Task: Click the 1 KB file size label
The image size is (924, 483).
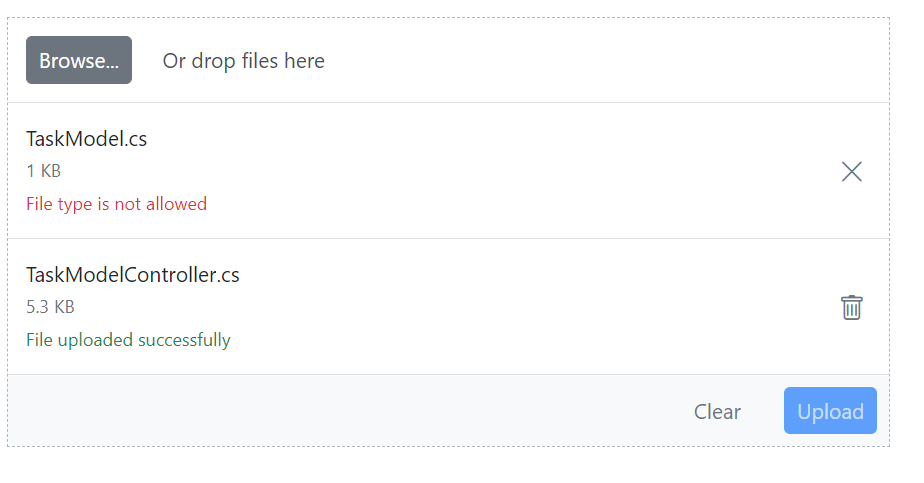Action: click(x=44, y=171)
